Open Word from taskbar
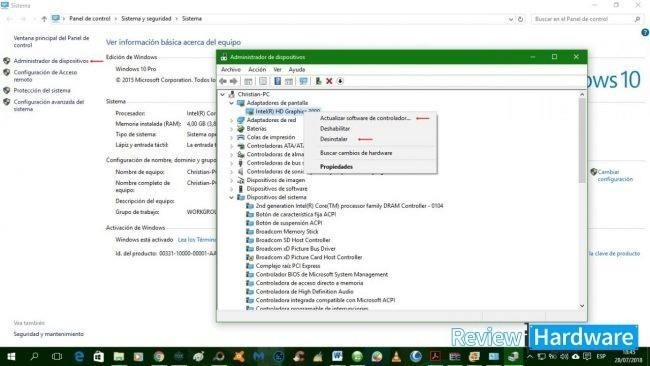The width and height of the screenshot is (650, 366). click(x=337, y=356)
